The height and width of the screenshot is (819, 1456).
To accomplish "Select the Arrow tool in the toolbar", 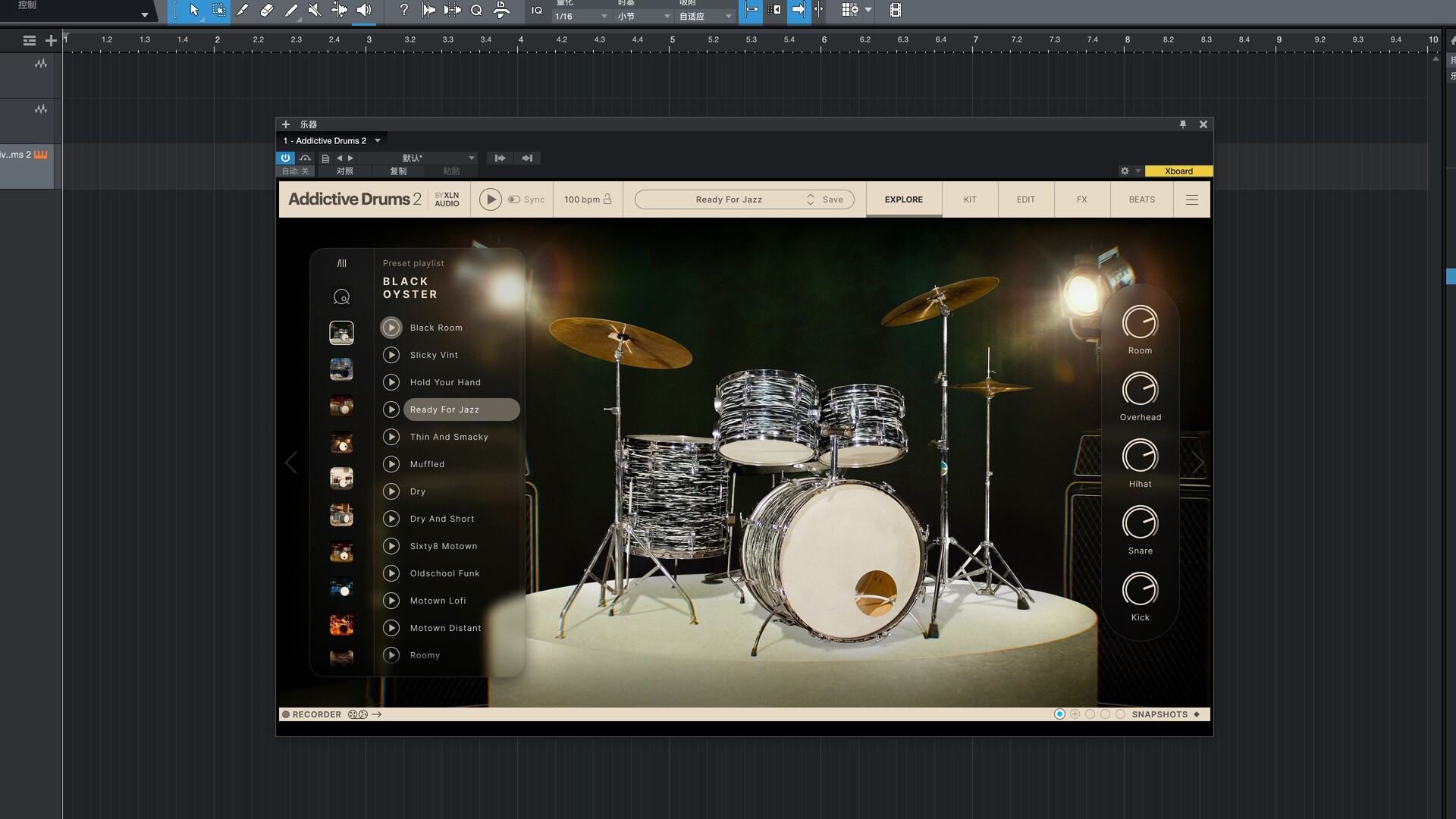I will pyautogui.click(x=194, y=10).
